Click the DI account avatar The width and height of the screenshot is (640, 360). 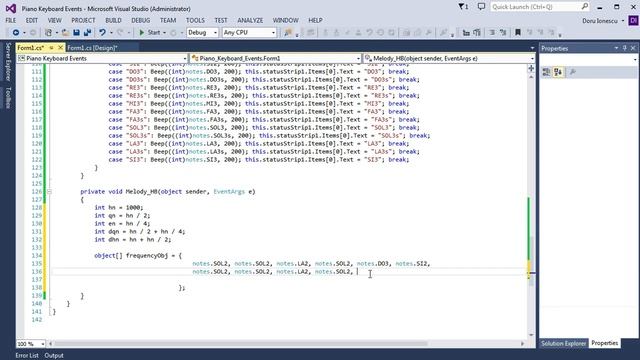point(633,20)
